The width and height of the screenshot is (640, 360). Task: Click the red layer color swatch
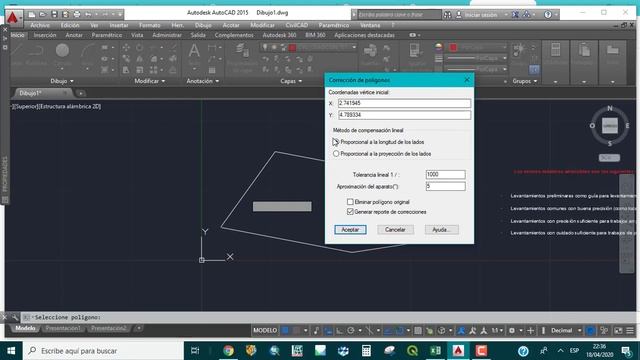(x=292, y=48)
